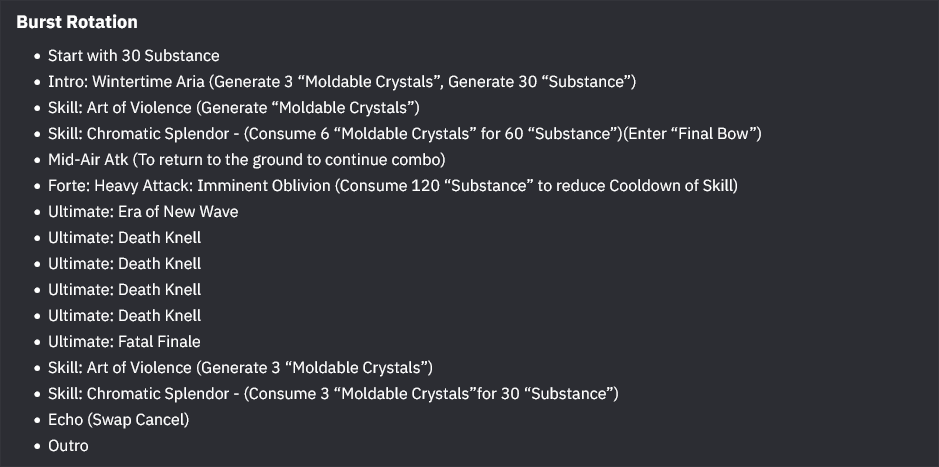Click the first Skill: Art of Violence line
The image size is (939, 467).
click(x=234, y=108)
